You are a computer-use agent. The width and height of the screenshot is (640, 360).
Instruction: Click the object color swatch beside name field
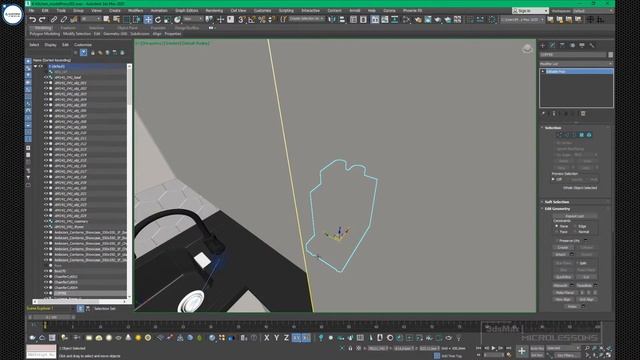point(611,55)
